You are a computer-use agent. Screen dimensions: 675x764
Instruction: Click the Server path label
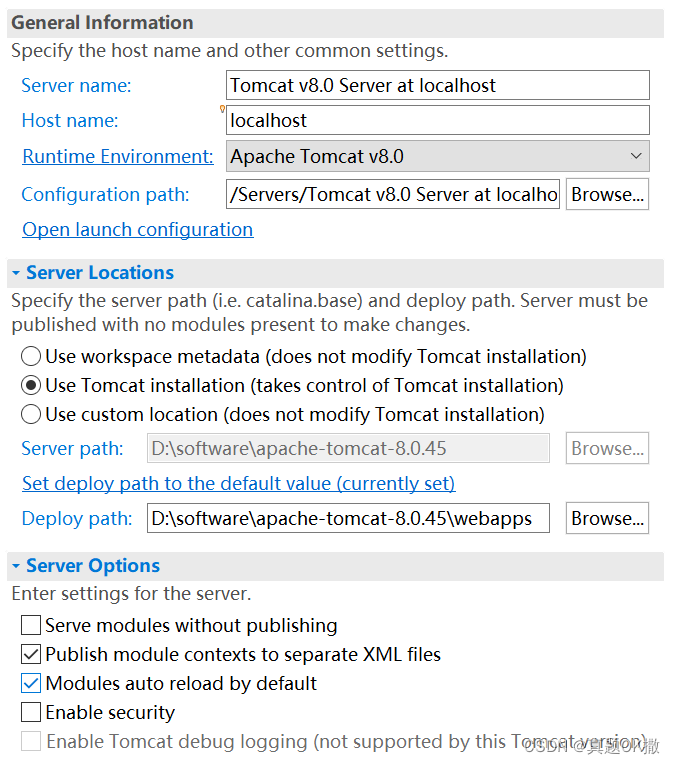(x=73, y=448)
